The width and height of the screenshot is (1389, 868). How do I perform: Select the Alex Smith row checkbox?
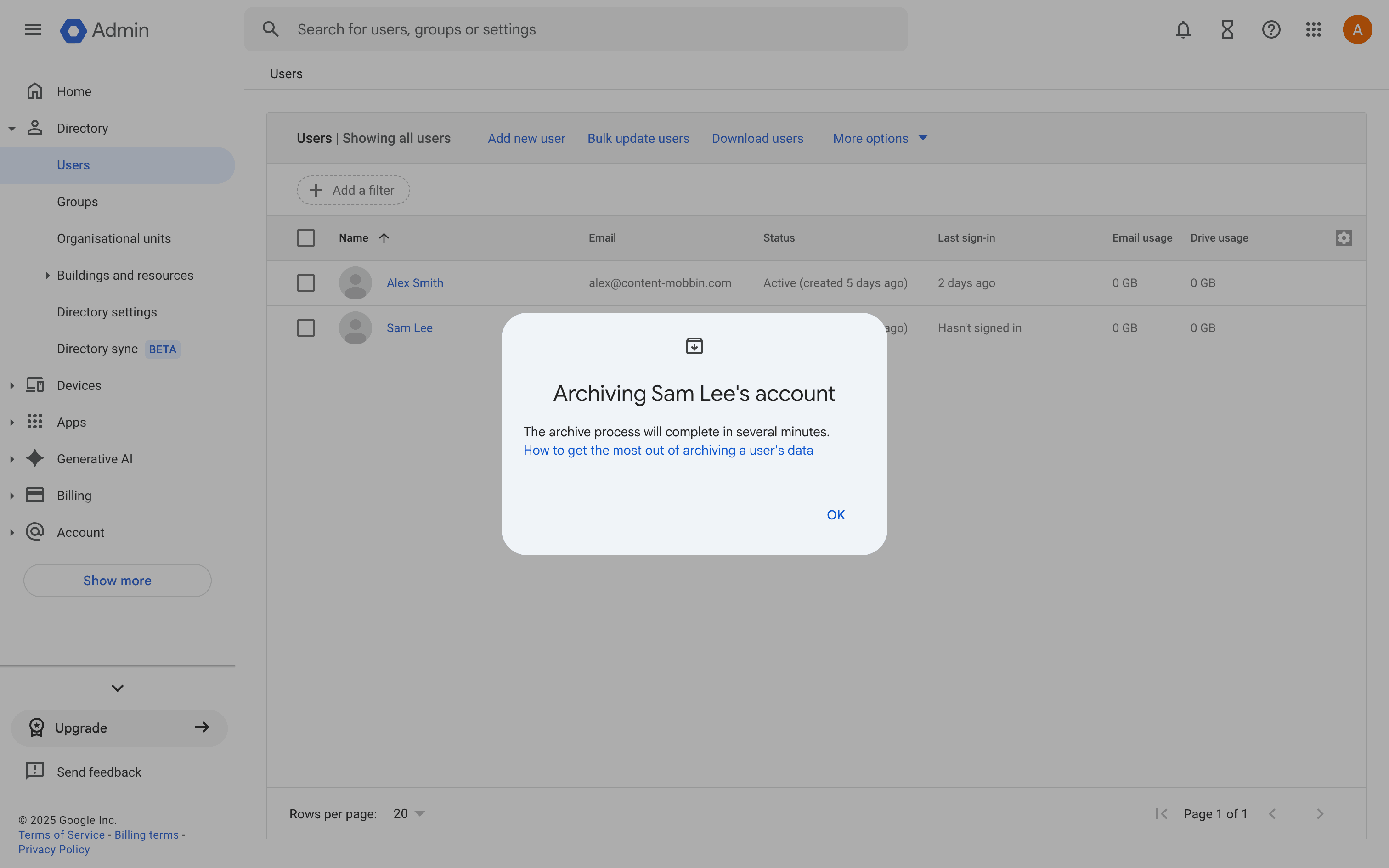click(x=305, y=283)
